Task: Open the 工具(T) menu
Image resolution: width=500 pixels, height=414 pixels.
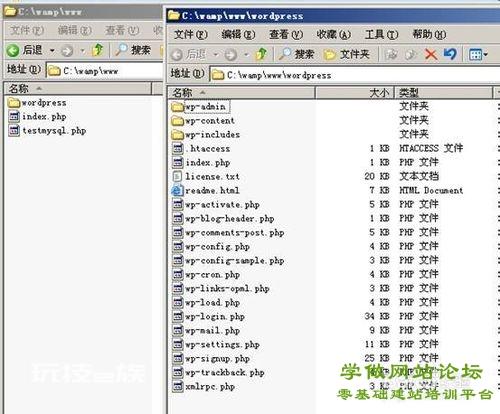Action: point(381,34)
